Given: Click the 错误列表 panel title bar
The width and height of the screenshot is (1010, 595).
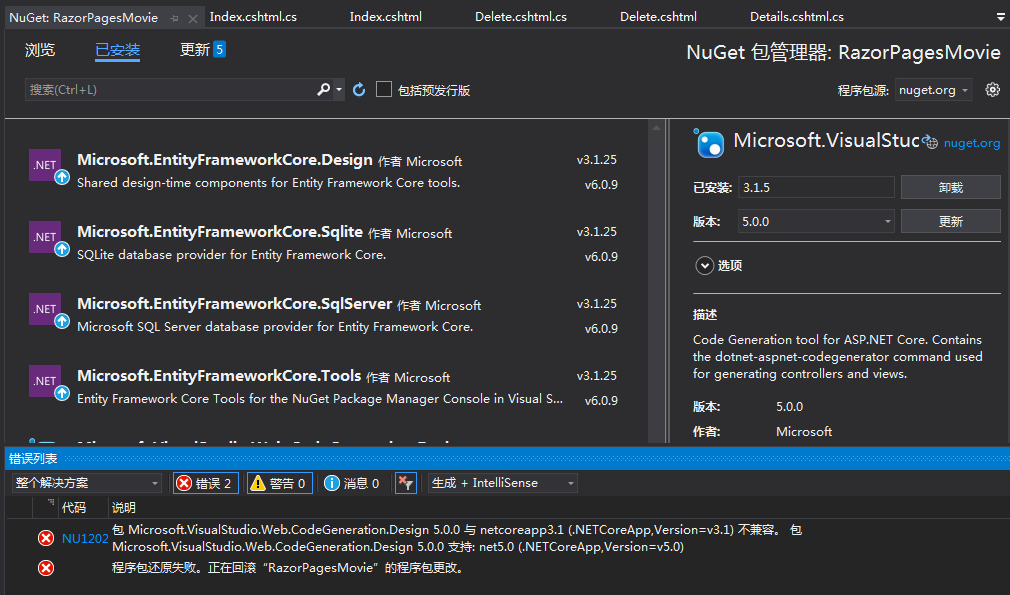Looking at the screenshot, I should click(x=507, y=458).
